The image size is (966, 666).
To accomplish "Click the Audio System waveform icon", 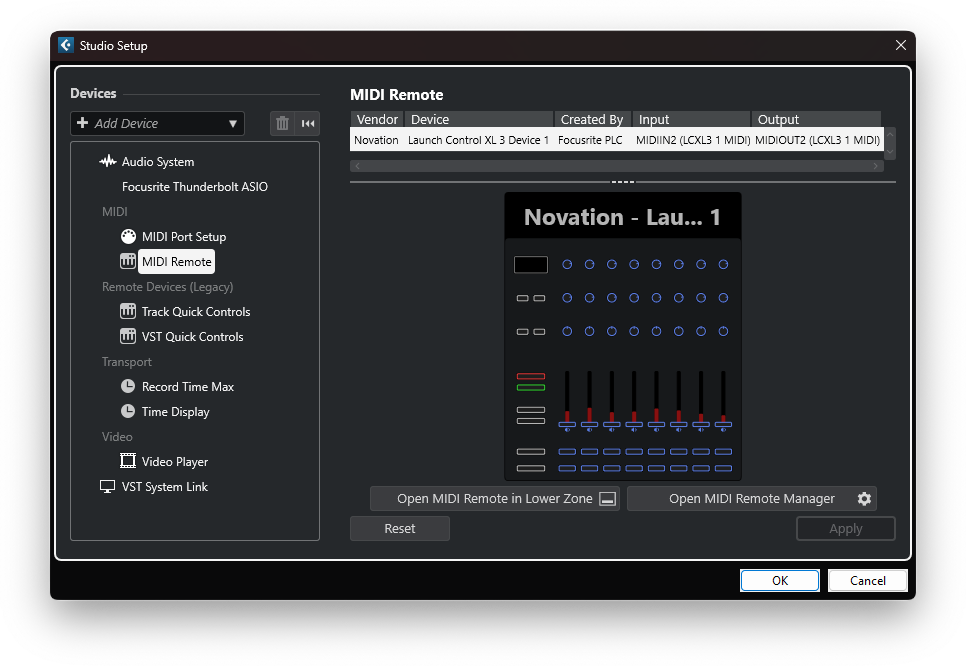I will point(108,161).
